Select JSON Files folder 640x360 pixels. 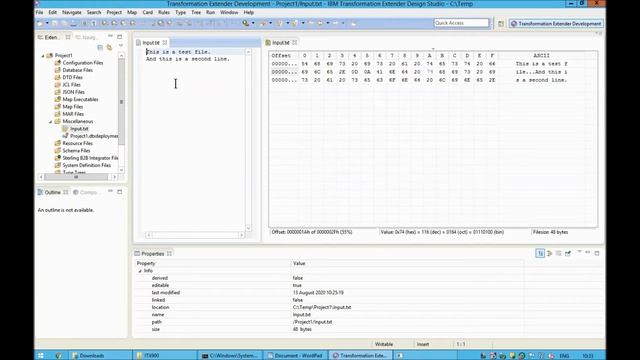coord(73,92)
